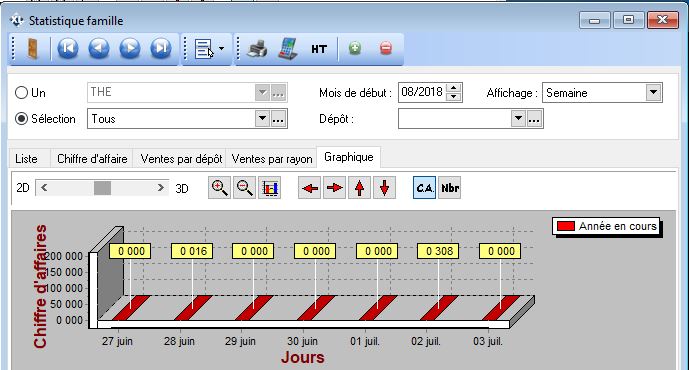Expand the Affichage Semaine dropdown
The height and width of the screenshot is (370, 689).
coord(653,93)
